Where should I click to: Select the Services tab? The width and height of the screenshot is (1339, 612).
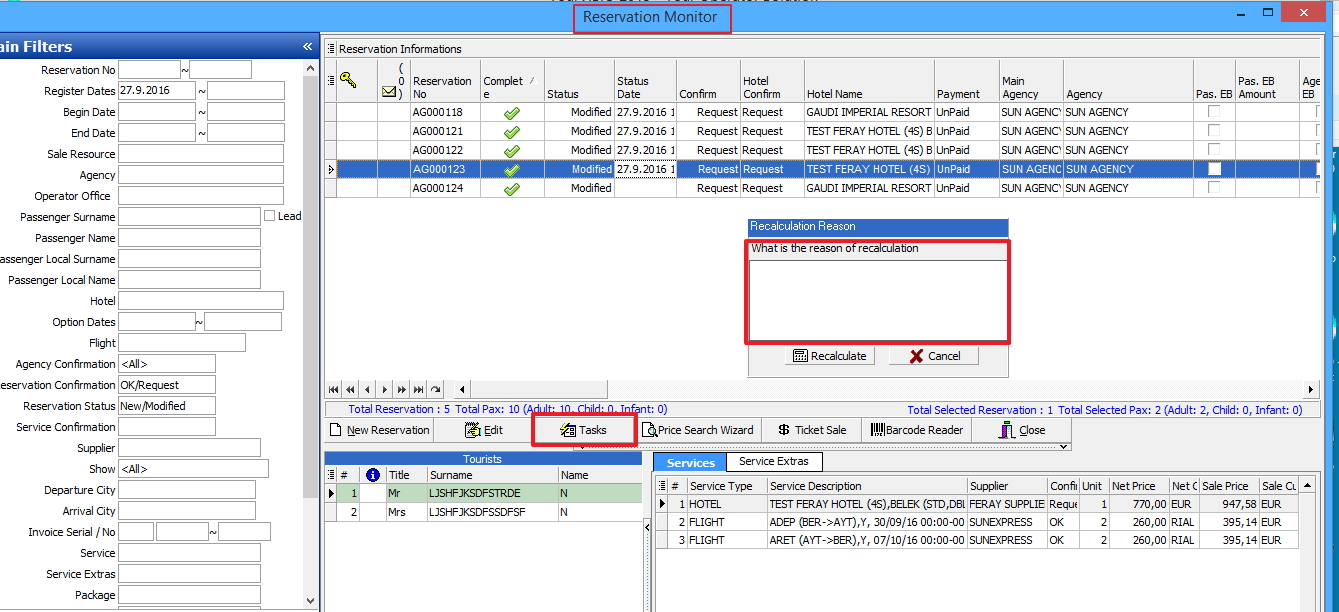[690, 462]
